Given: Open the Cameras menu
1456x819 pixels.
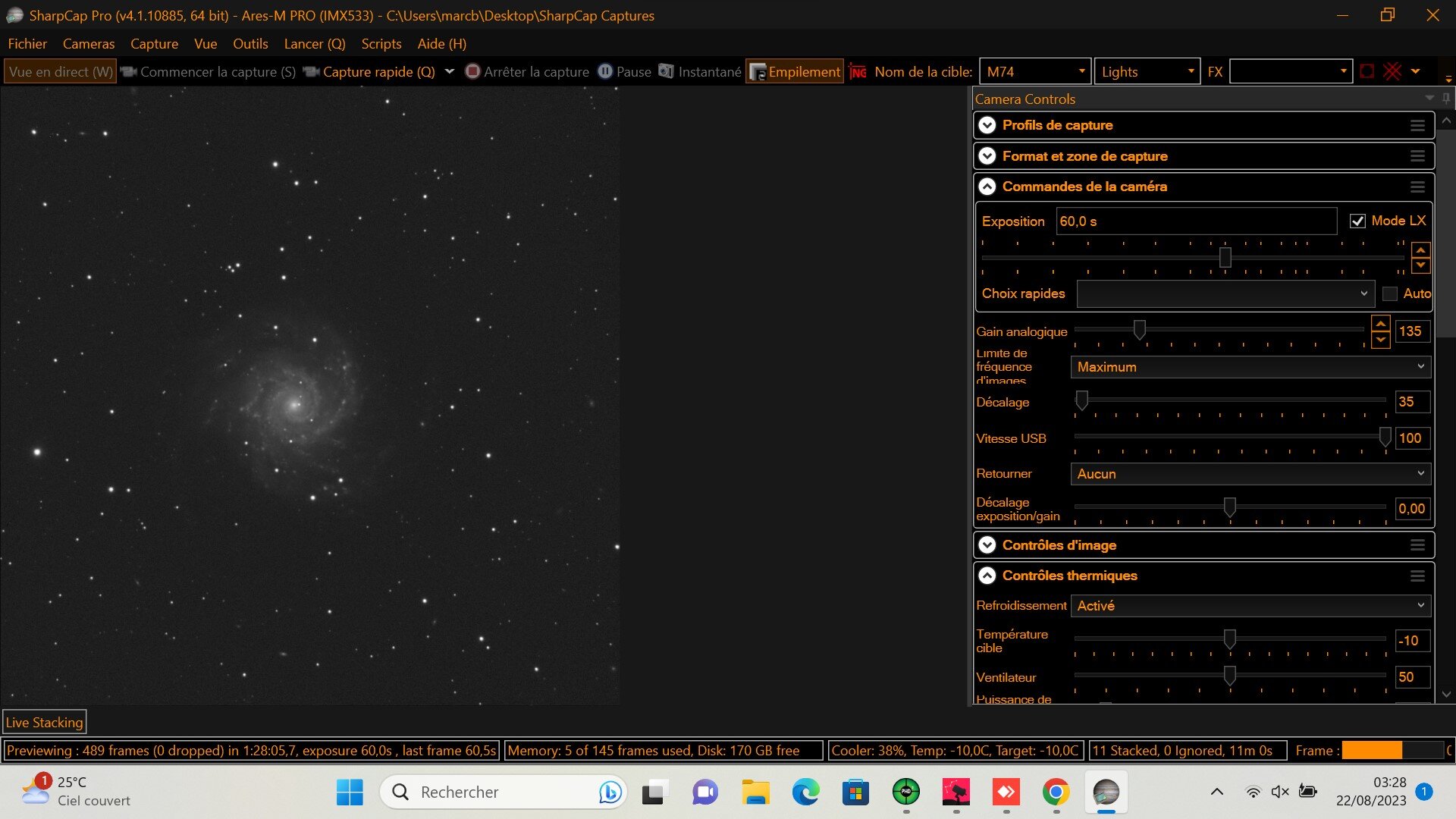Looking at the screenshot, I should point(89,44).
